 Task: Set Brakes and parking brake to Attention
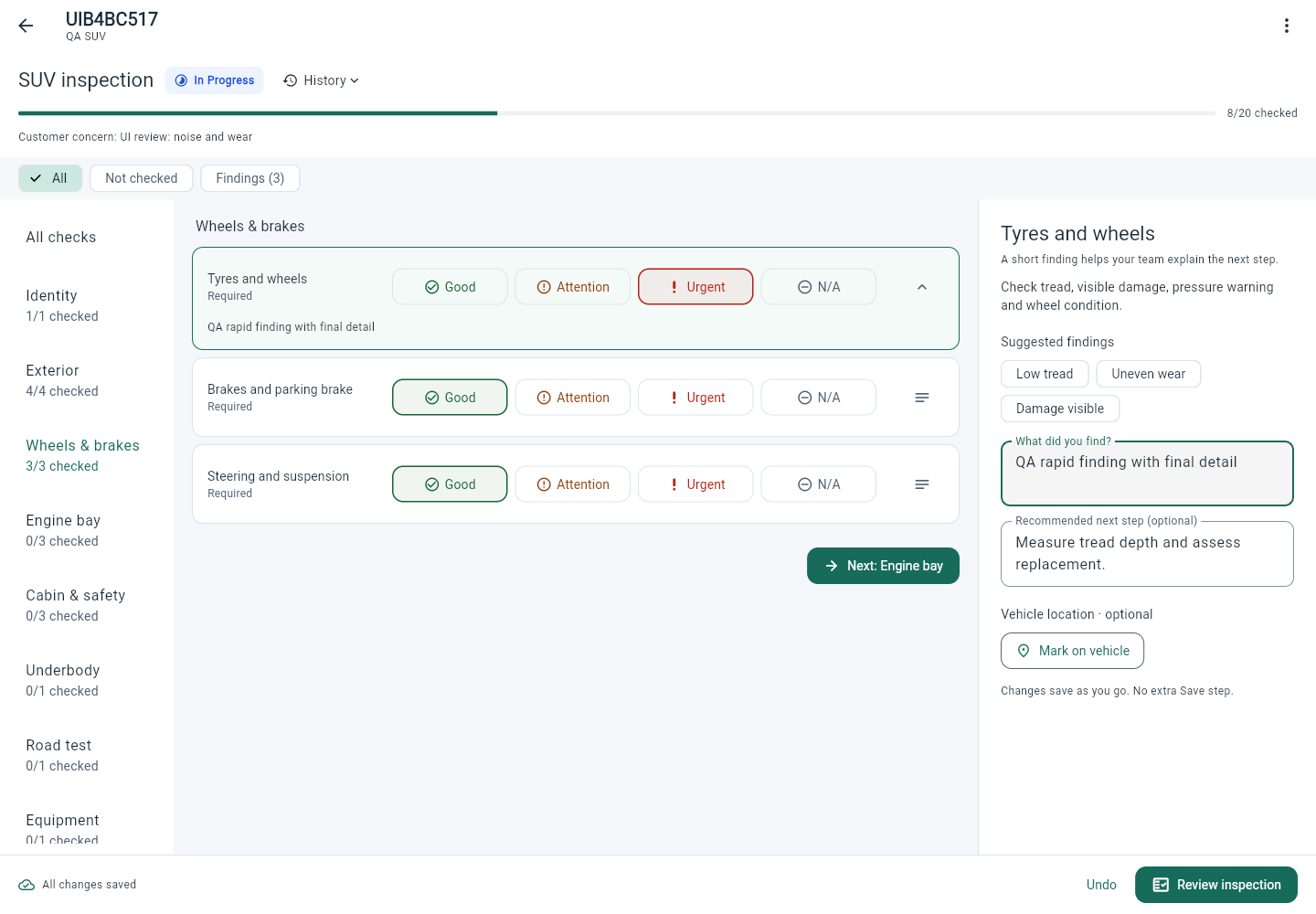(x=573, y=398)
